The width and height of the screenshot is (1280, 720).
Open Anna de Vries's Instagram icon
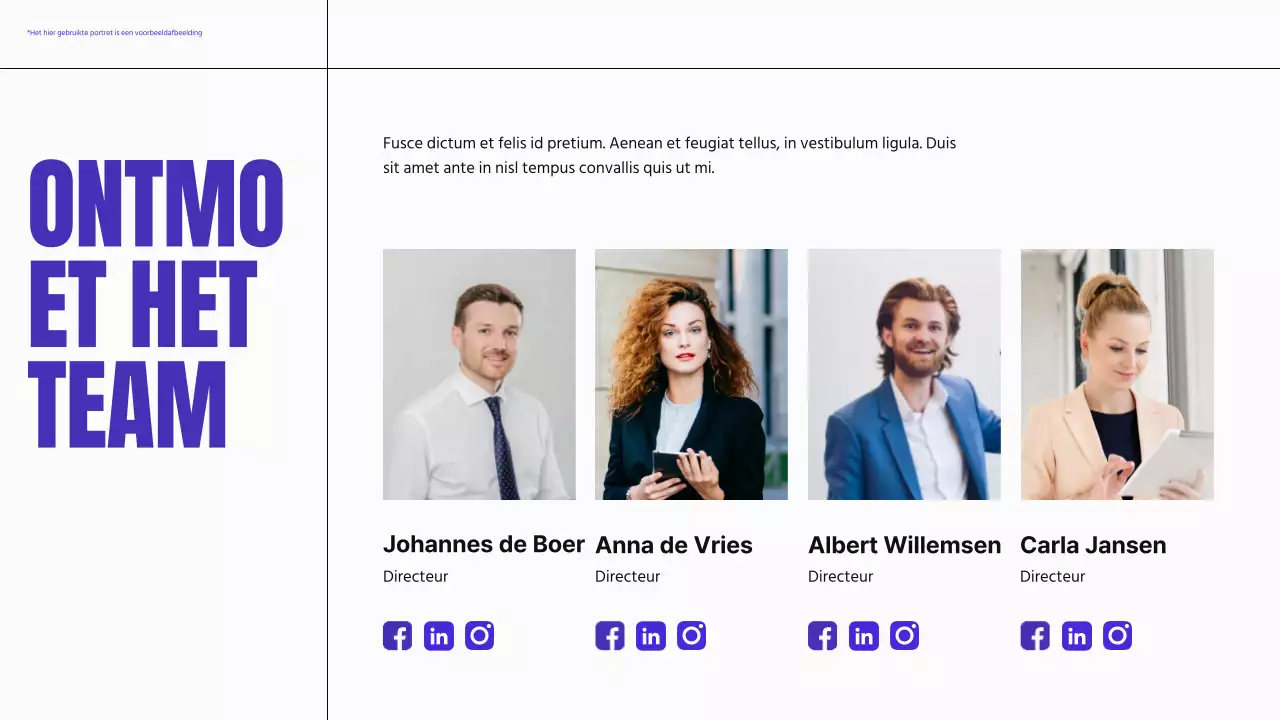(692, 636)
